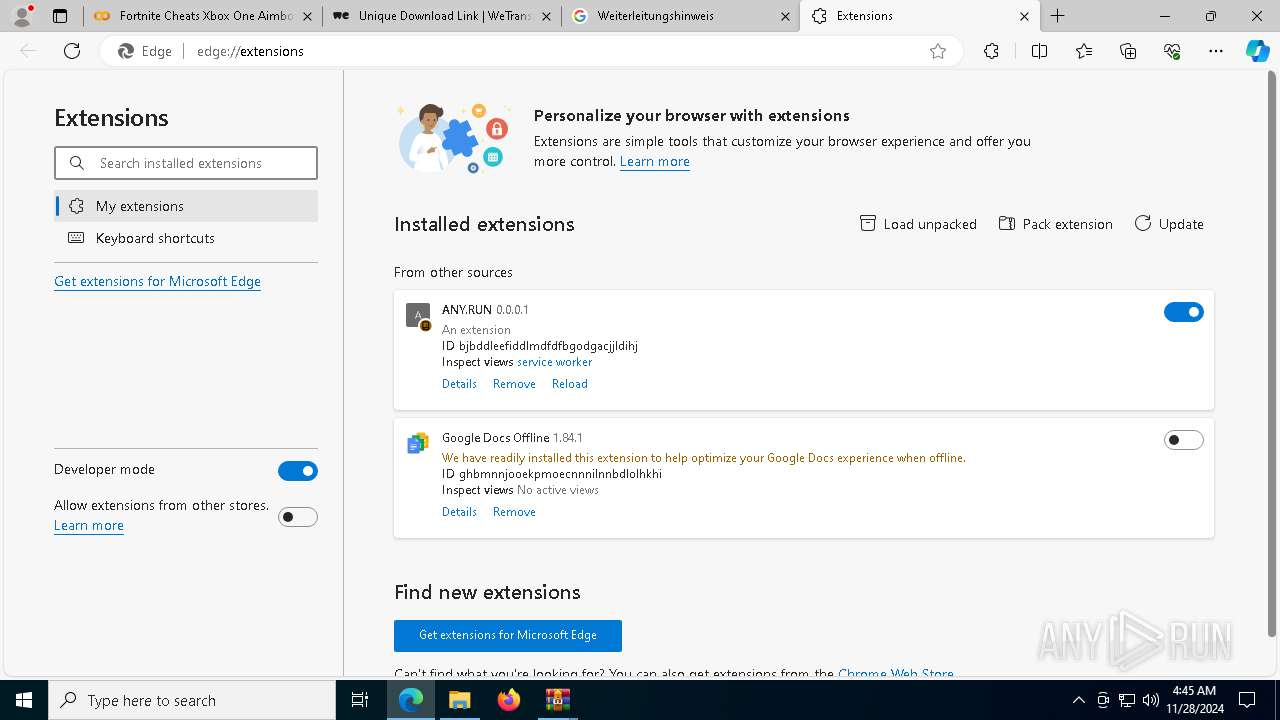Open Settings and more ellipsis
The image size is (1280, 720).
1216,51
